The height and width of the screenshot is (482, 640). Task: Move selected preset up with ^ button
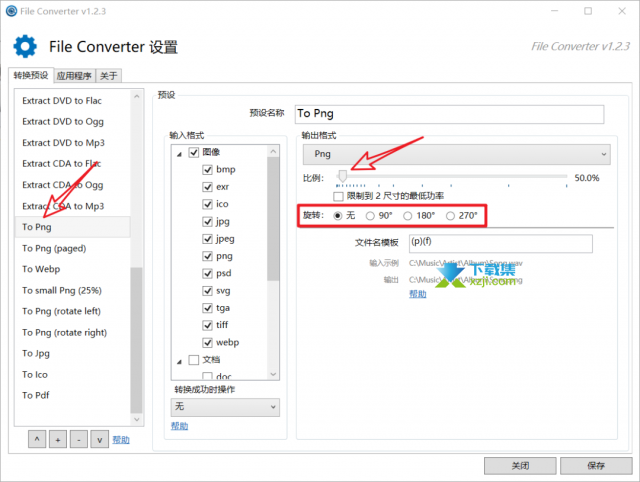pos(37,440)
